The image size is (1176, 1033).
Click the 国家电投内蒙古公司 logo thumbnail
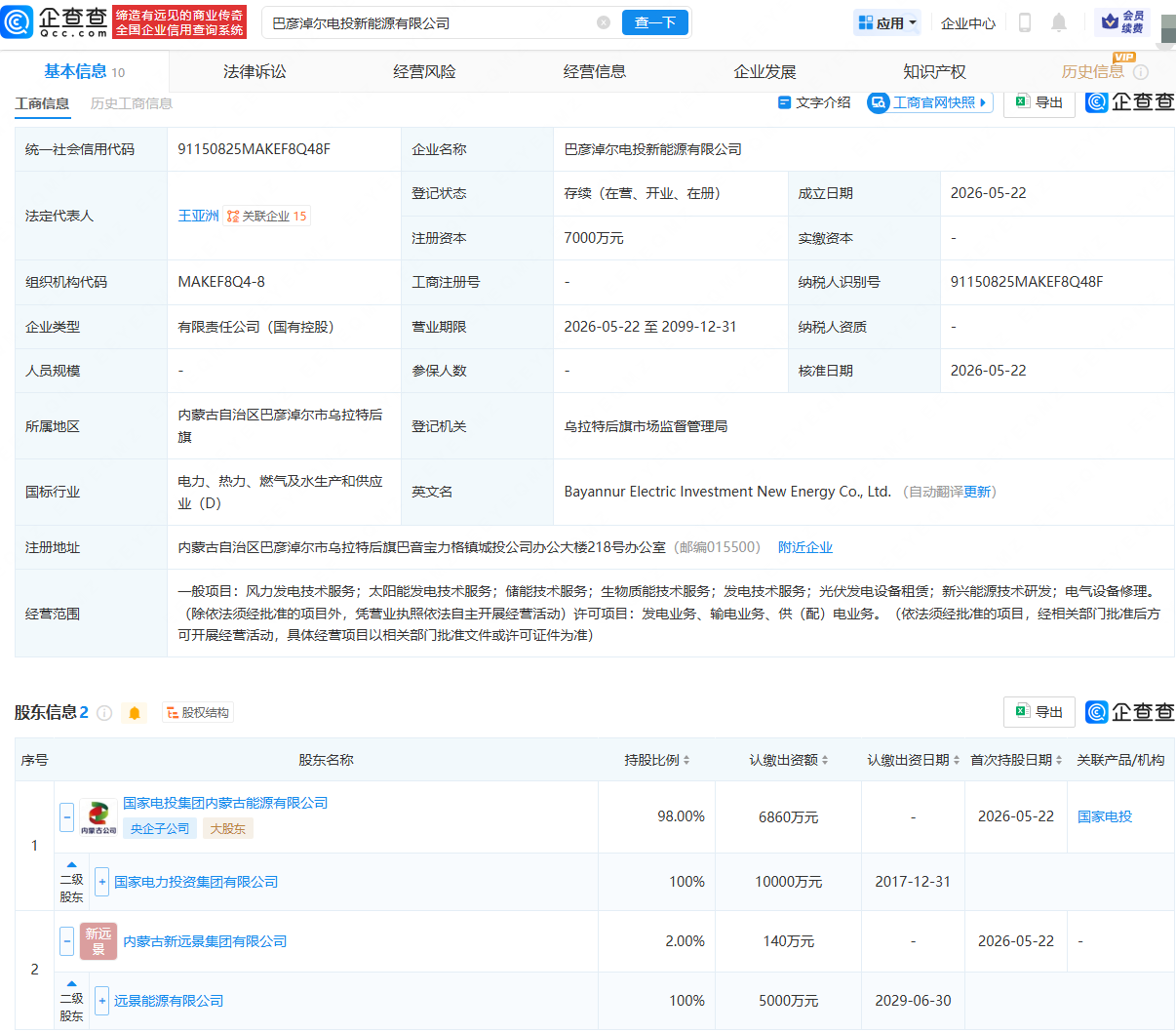pos(98,817)
